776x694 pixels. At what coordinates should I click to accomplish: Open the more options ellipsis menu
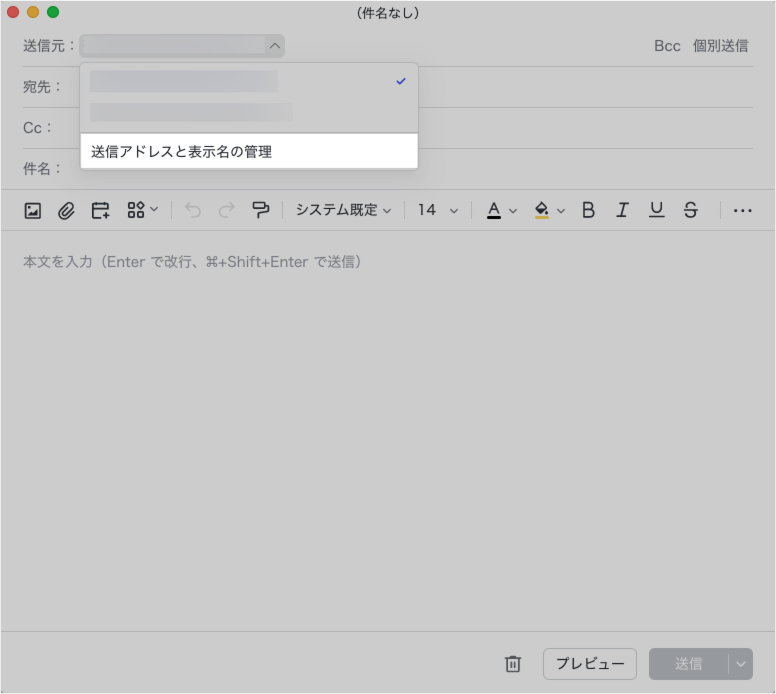(742, 210)
